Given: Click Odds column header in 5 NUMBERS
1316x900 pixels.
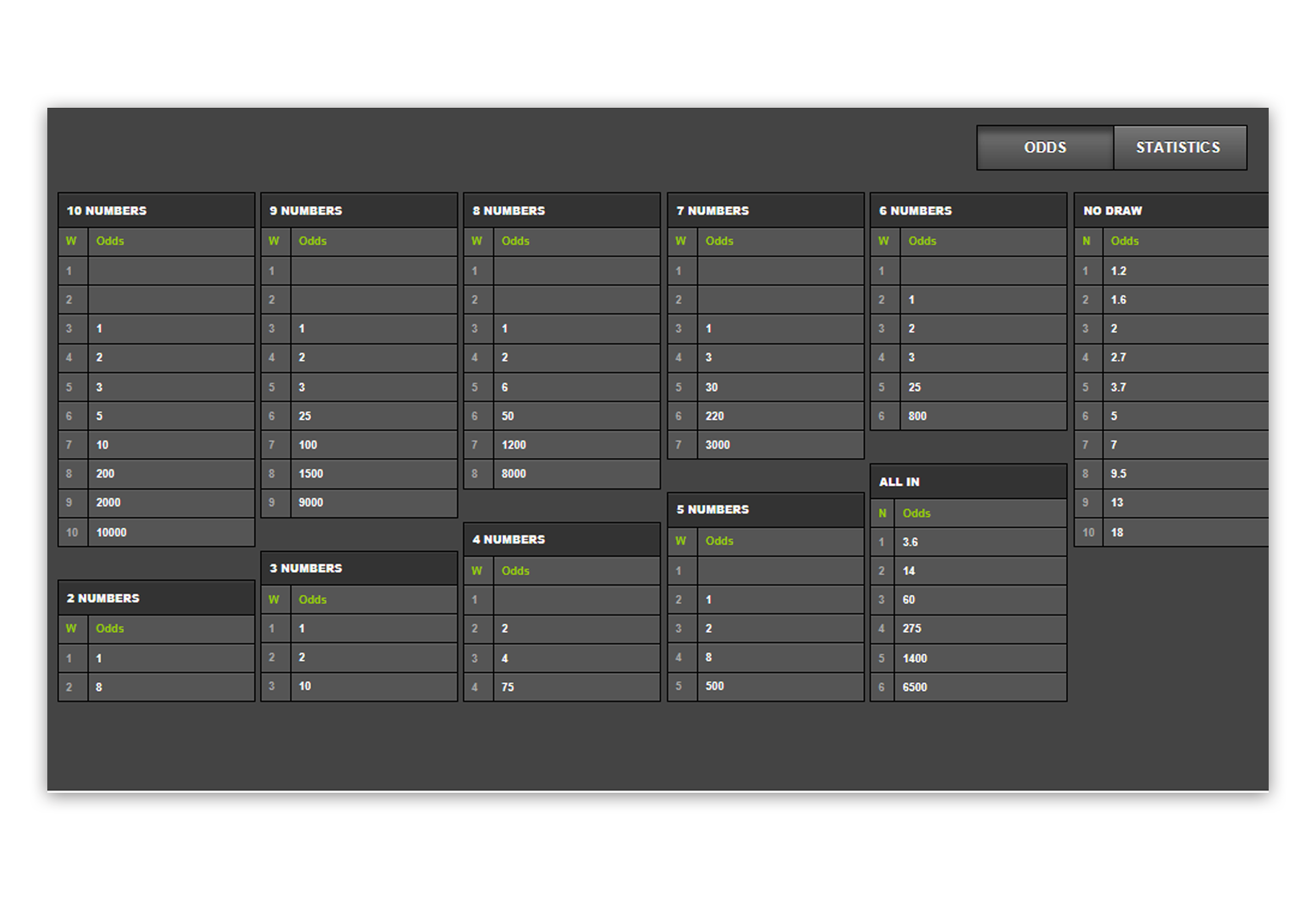Looking at the screenshot, I should (x=780, y=541).
